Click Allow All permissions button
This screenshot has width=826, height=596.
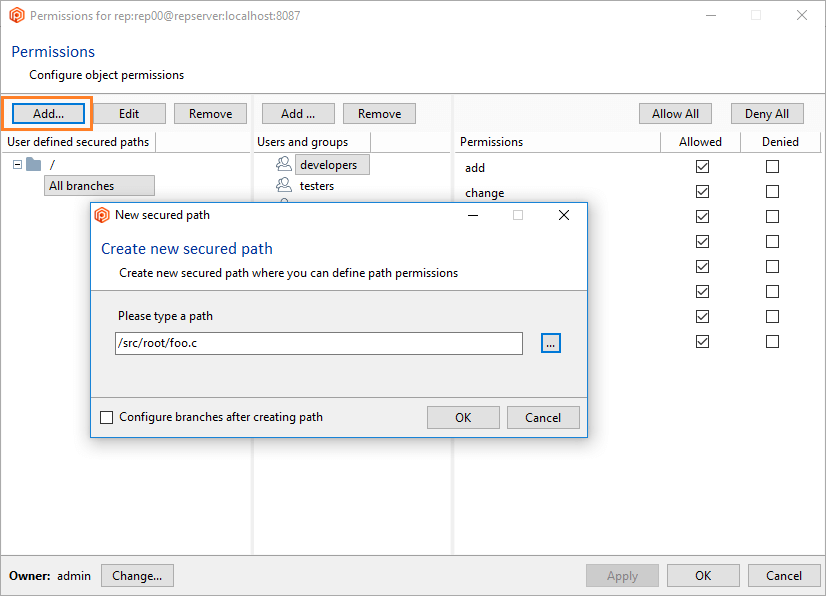point(675,113)
